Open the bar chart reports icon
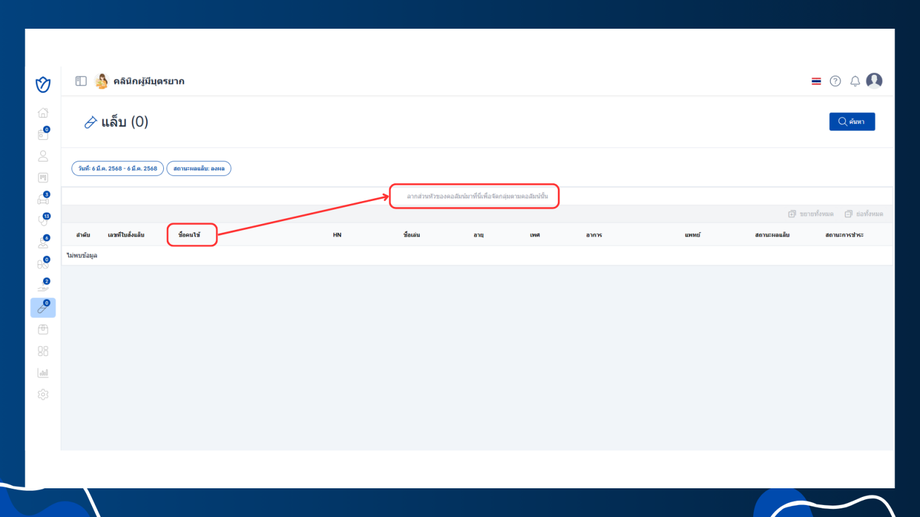 pos(43,373)
